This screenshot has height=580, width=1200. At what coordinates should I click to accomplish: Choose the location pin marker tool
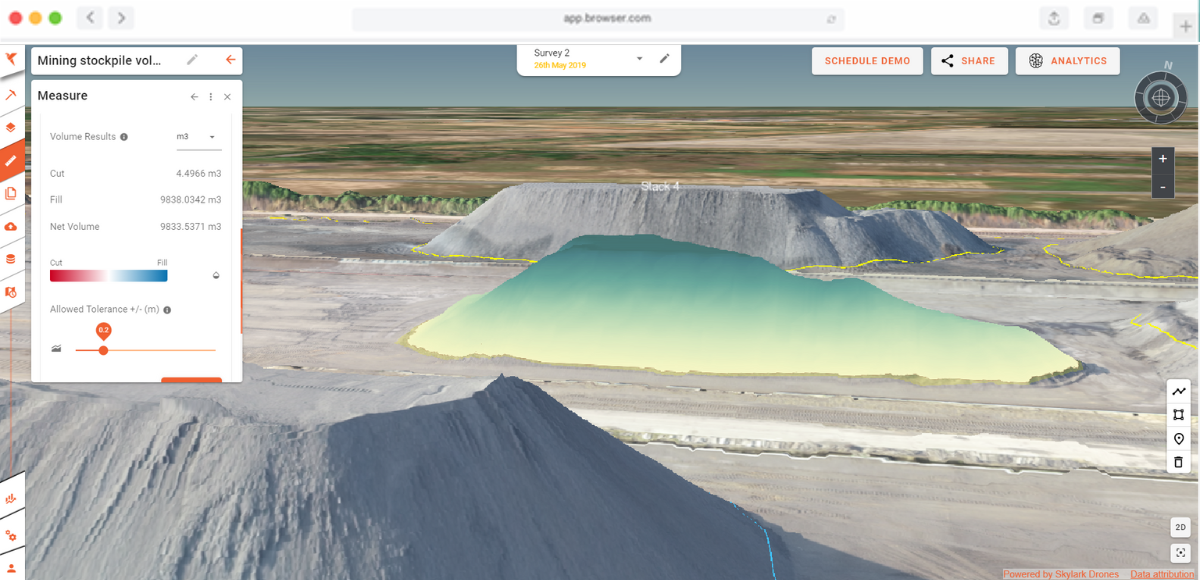pyautogui.click(x=1177, y=438)
